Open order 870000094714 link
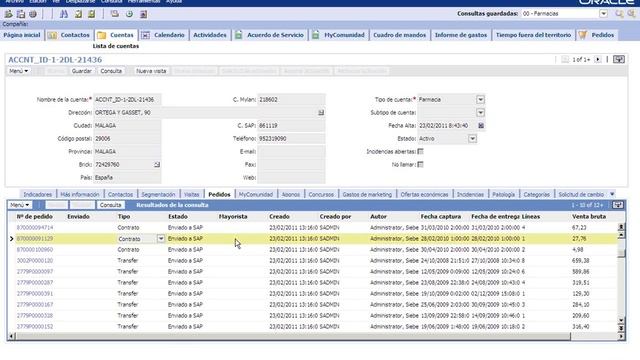This screenshot has height=360, width=640. (x=35, y=227)
